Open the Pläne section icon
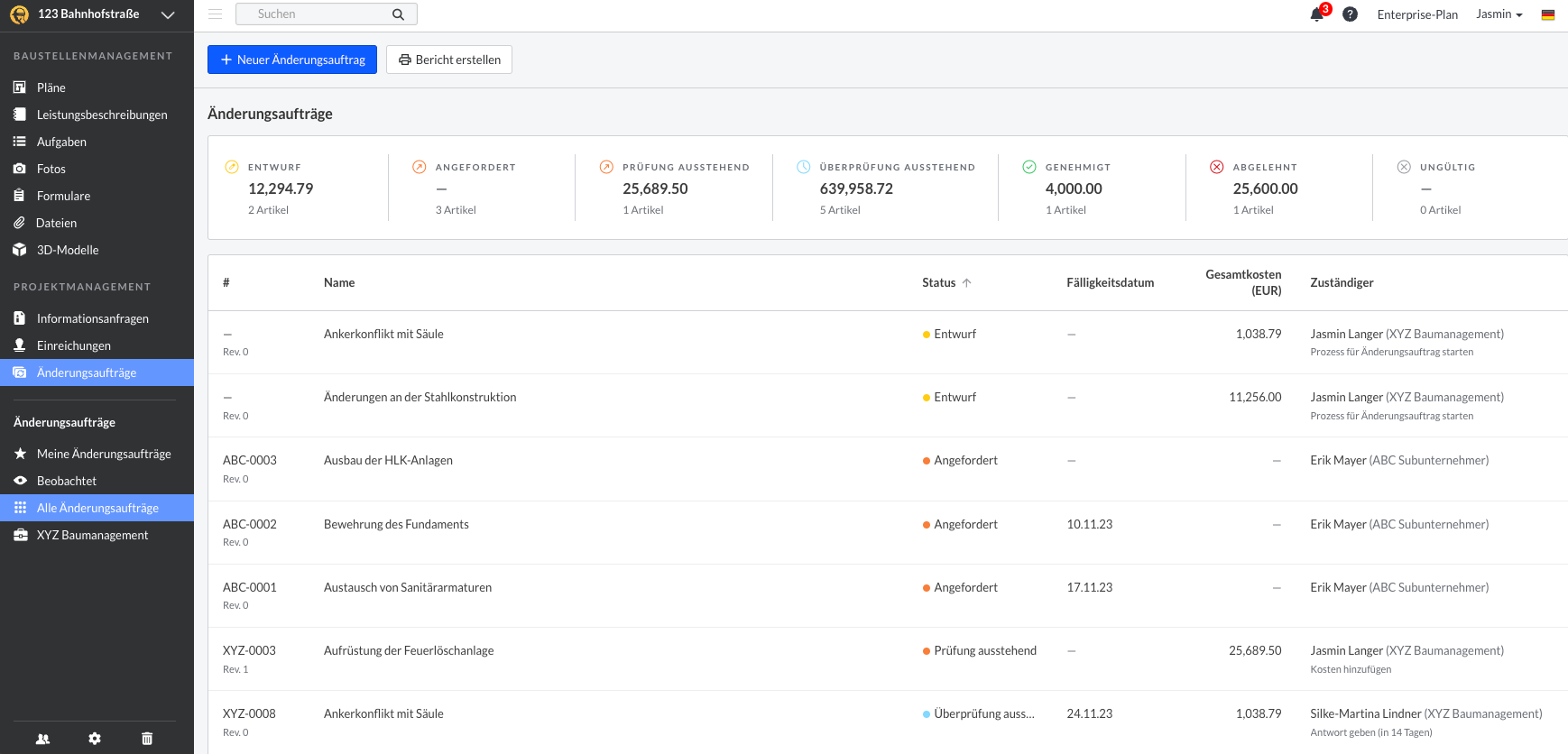This screenshot has height=754, width=1568. click(20, 87)
